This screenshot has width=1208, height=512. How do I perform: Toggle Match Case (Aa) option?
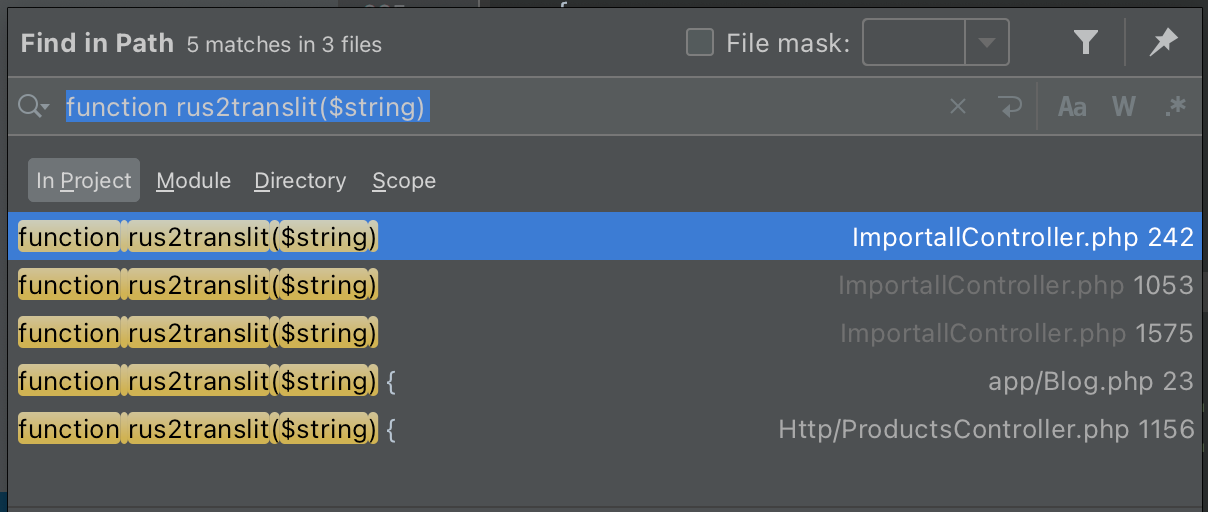[x=1072, y=106]
